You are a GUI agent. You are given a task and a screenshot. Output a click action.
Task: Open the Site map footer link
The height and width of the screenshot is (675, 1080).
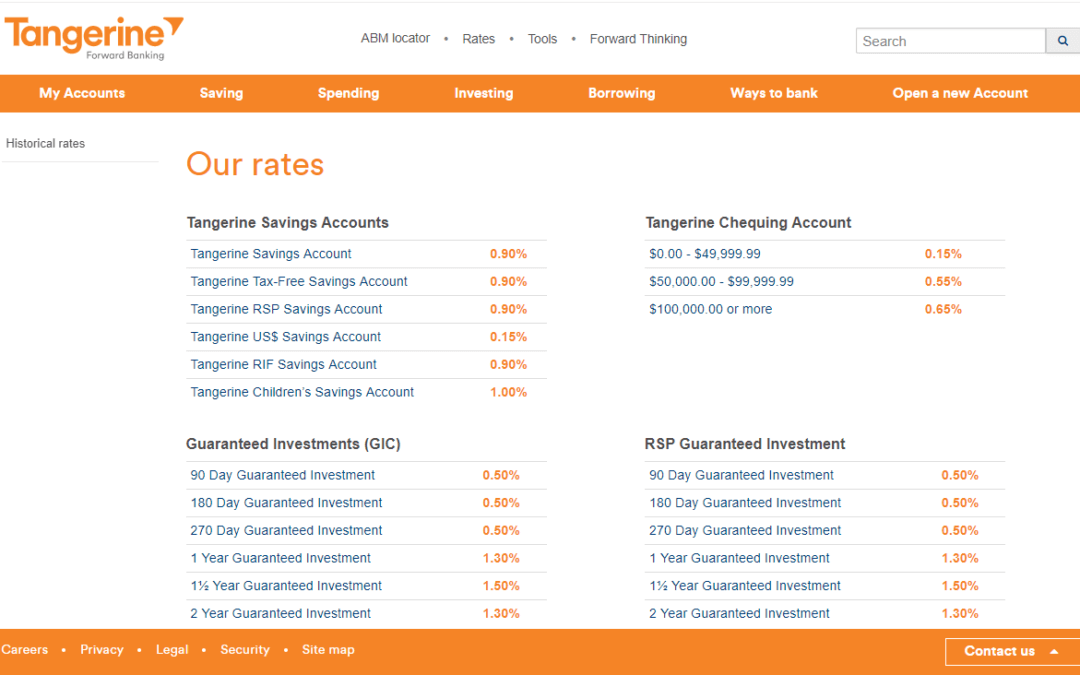click(328, 650)
